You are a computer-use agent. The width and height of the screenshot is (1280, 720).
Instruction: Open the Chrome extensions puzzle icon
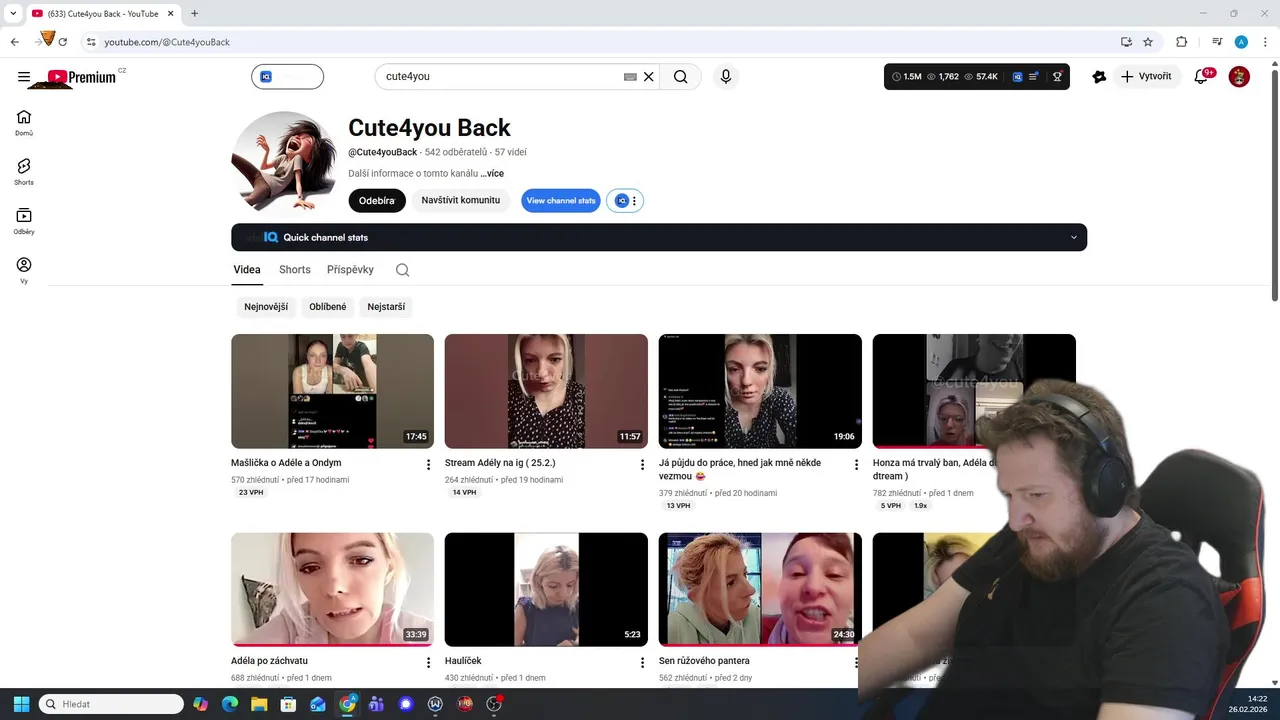[x=1181, y=42]
